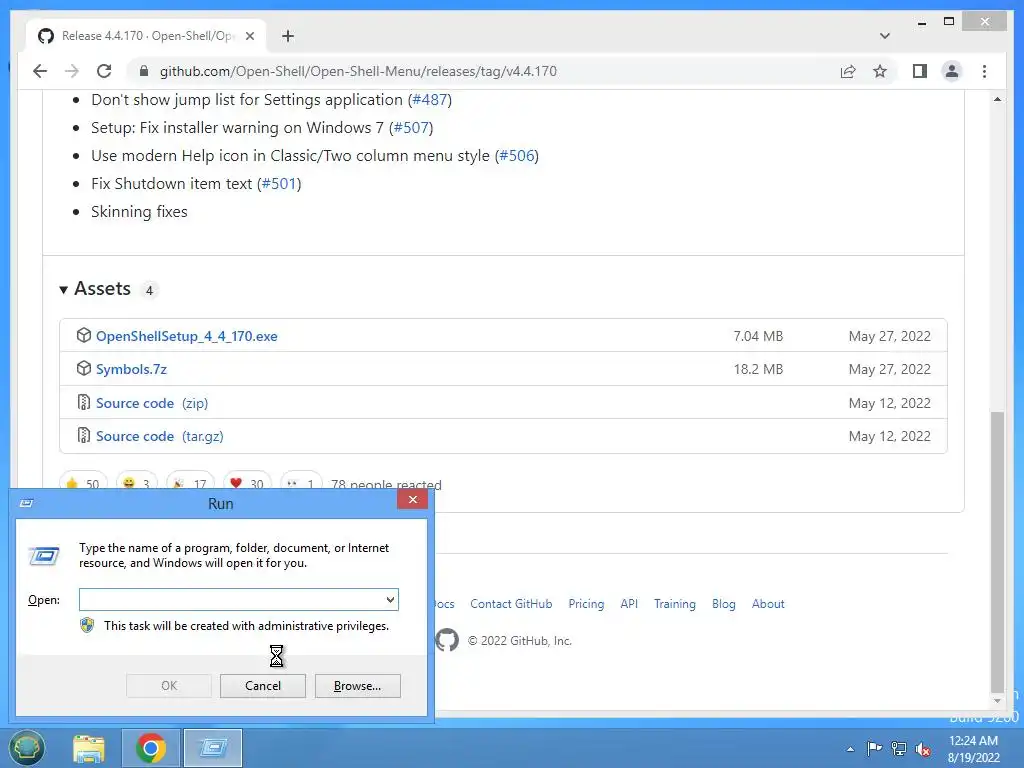The image size is (1024, 768).
Task: Download Source code (zip)
Action: [x=152, y=403]
